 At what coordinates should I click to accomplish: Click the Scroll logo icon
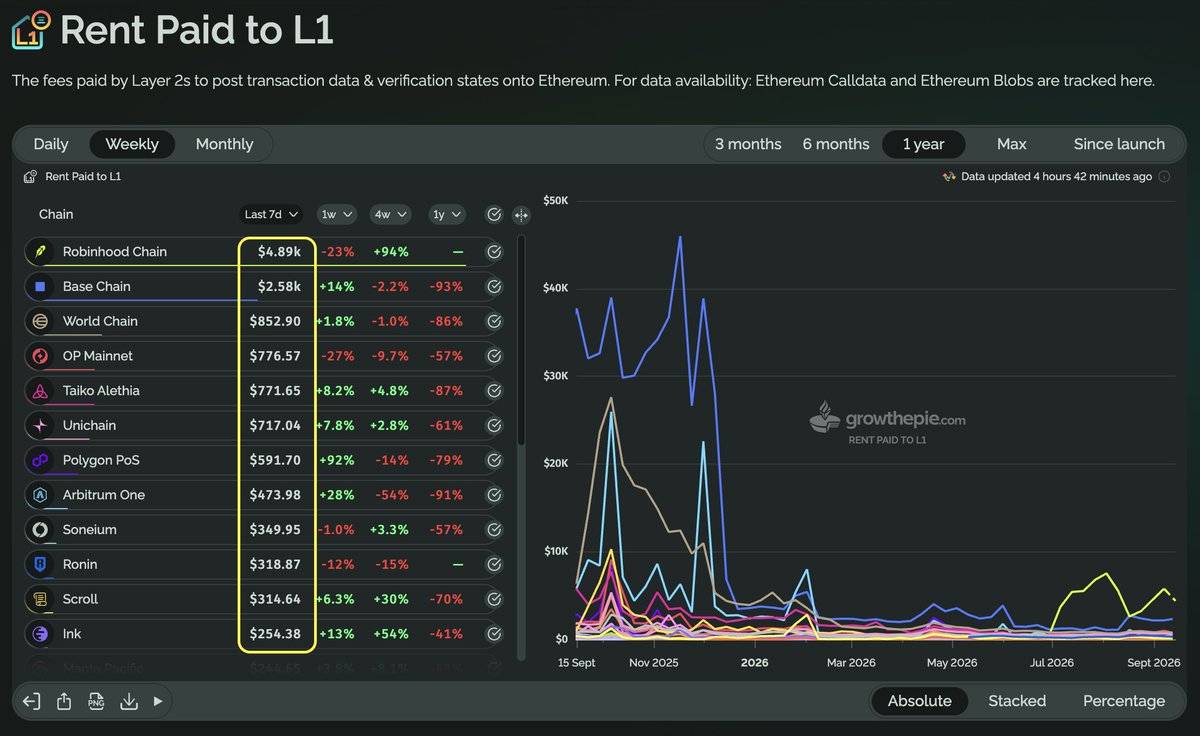point(40,600)
